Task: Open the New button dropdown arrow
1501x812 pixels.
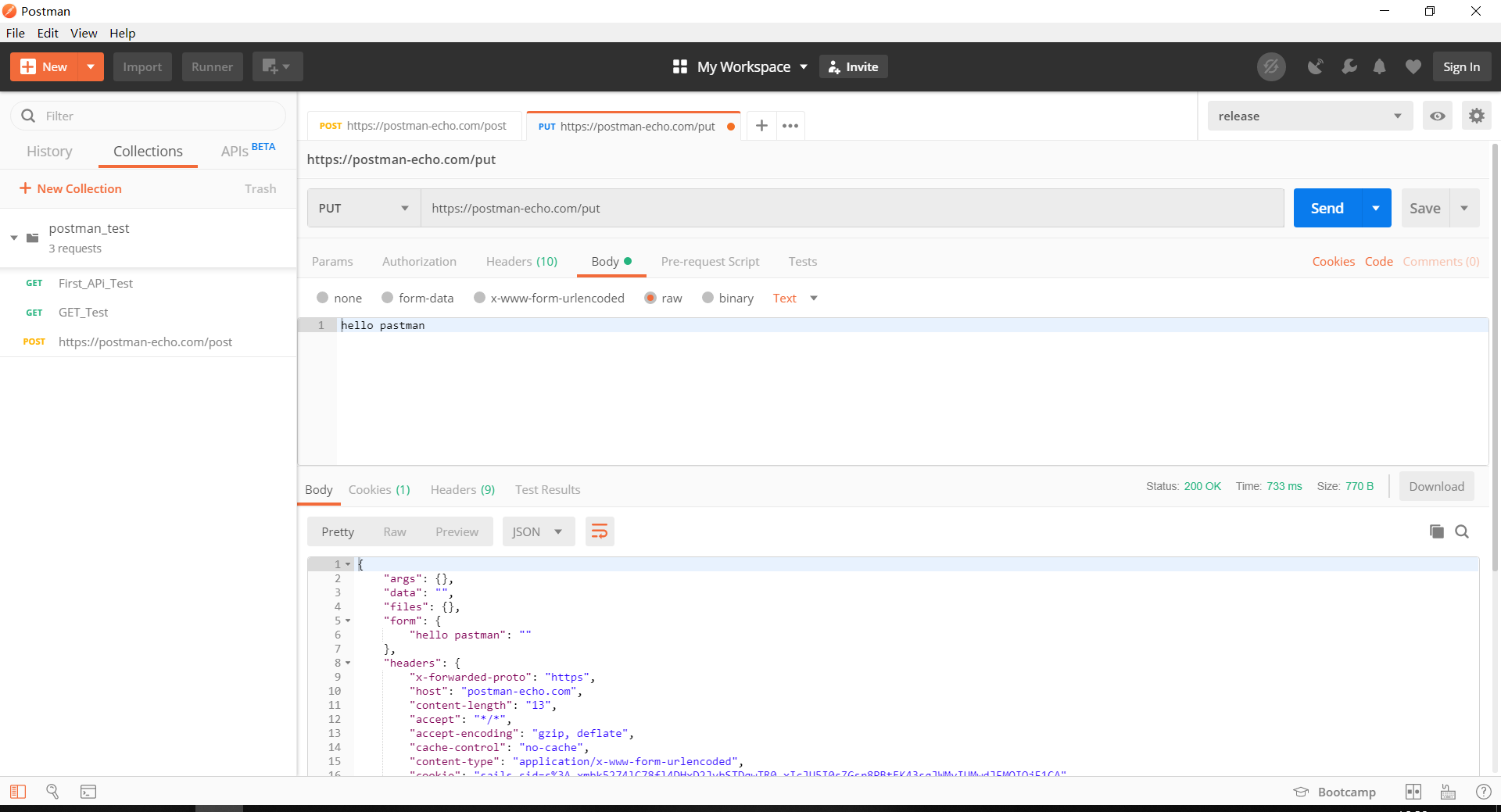Action: [x=91, y=67]
